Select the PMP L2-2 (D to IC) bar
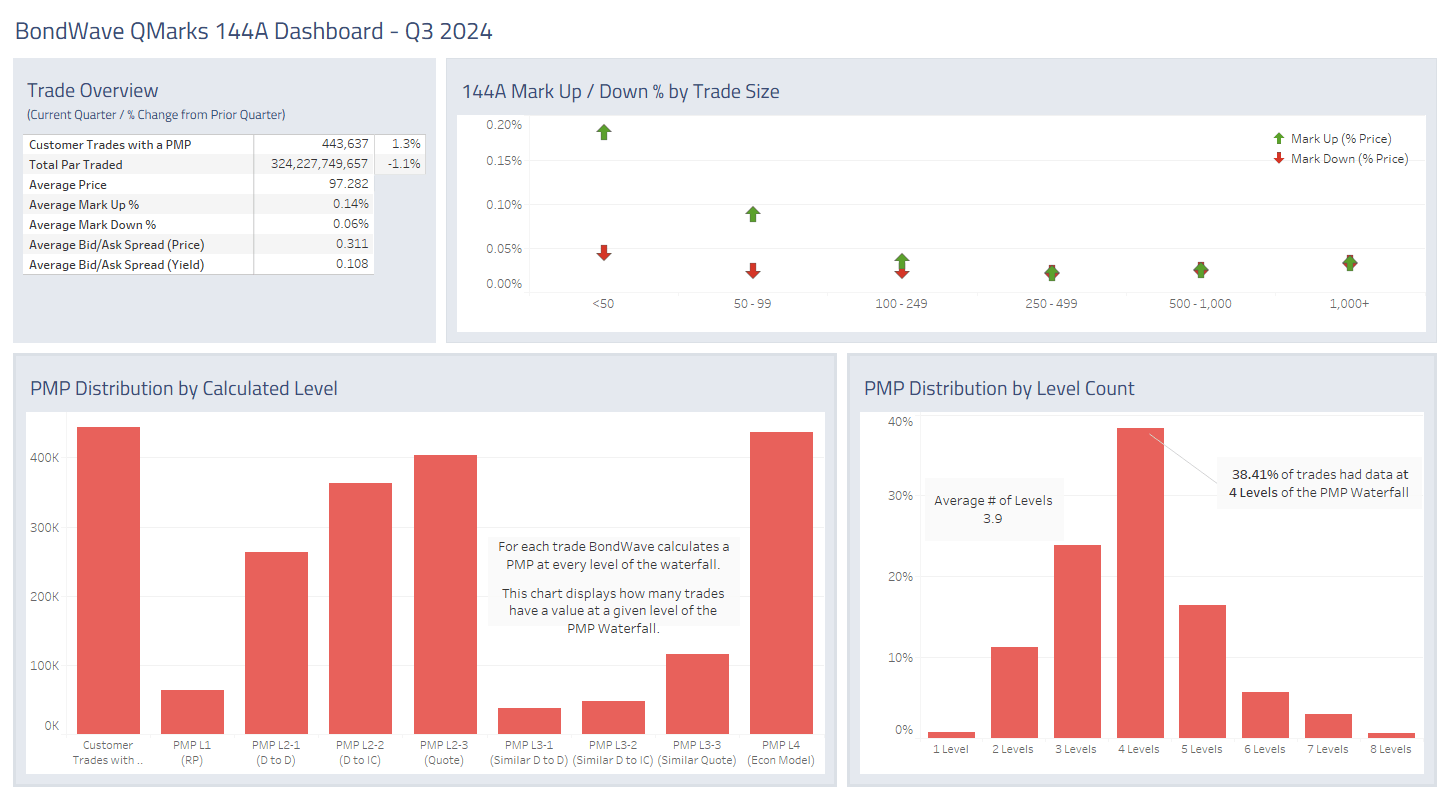 tap(360, 609)
